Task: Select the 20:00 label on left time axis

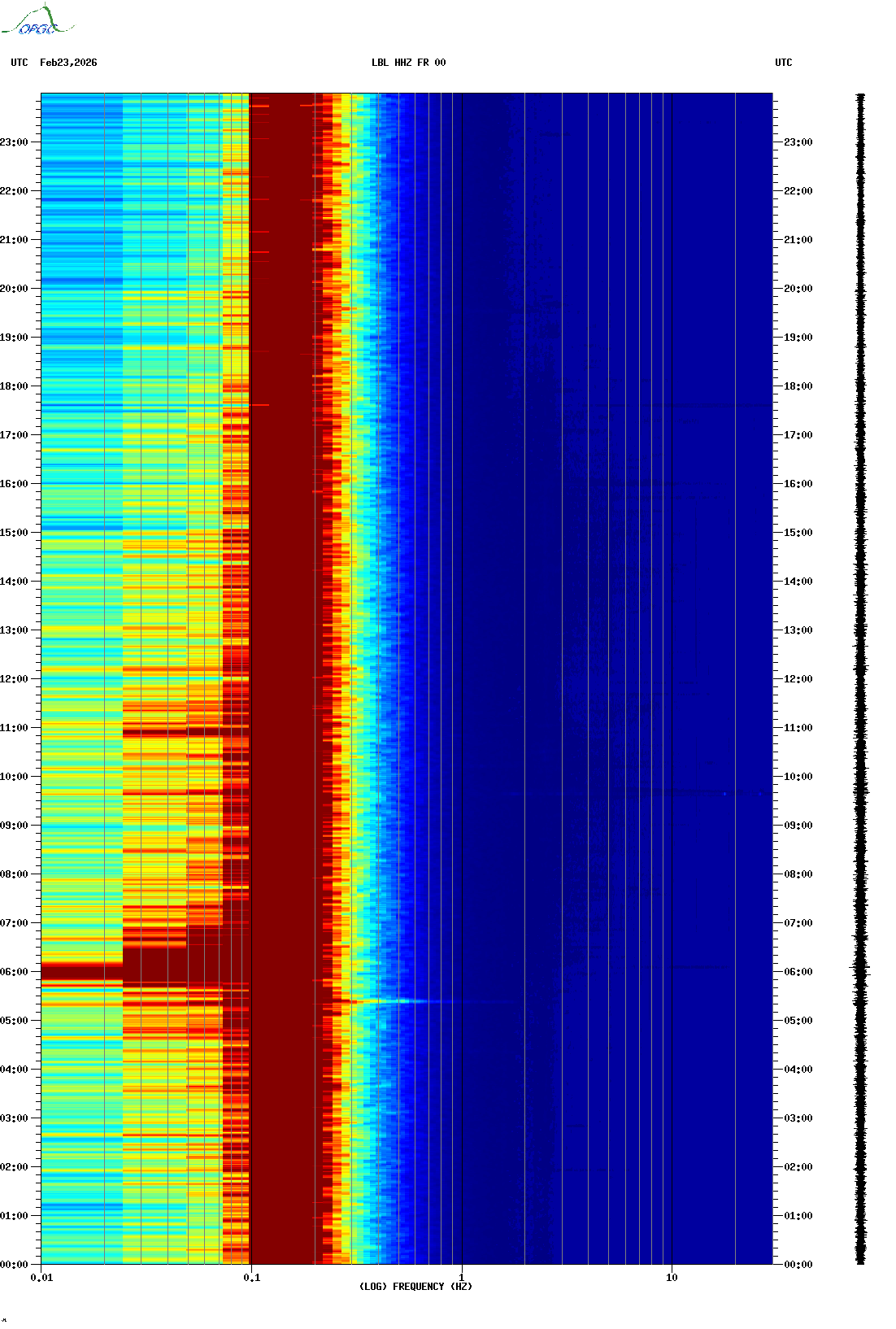Action: pyautogui.click(x=14, y=289)
